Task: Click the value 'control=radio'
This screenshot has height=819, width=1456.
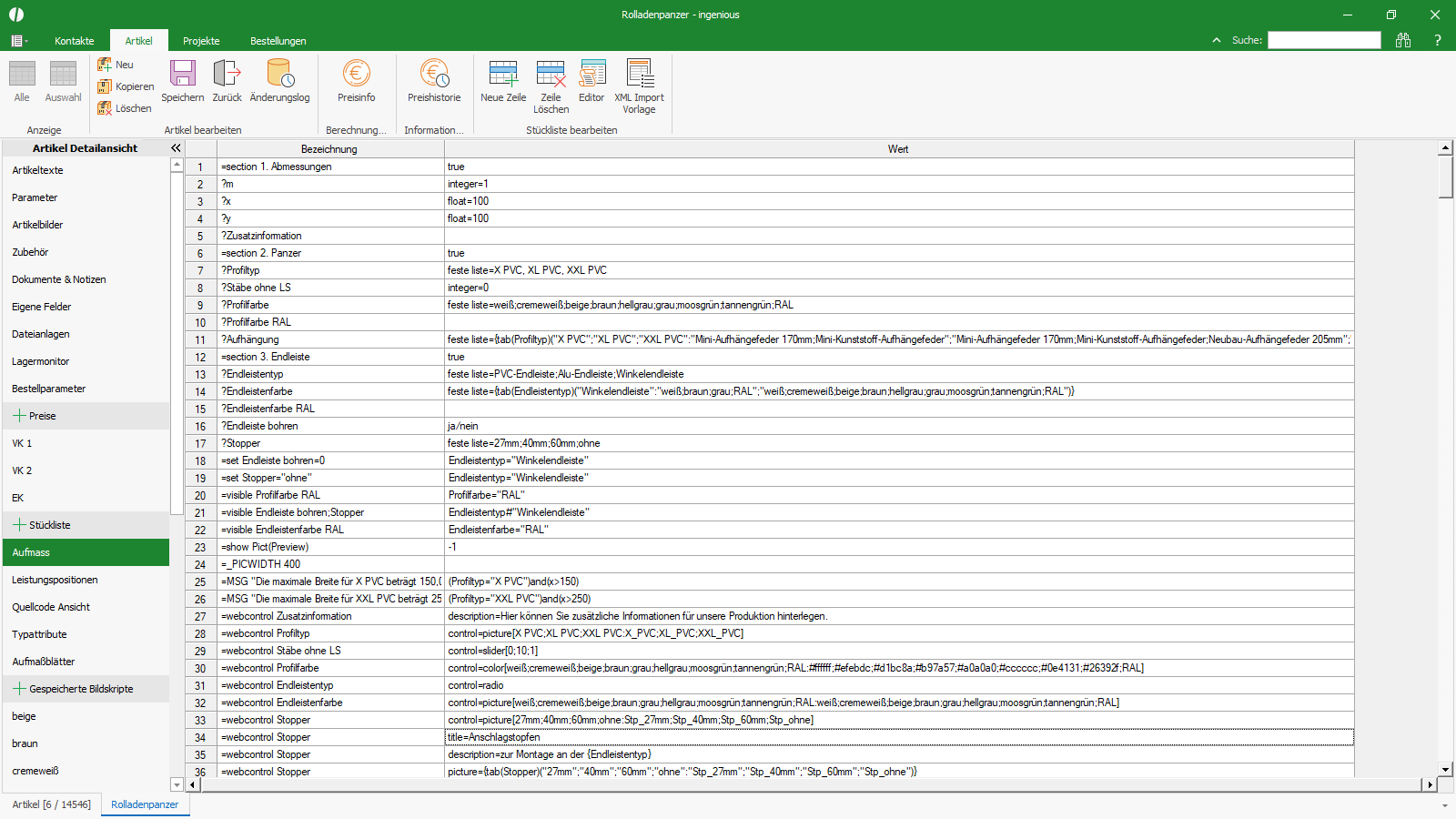Action: (x=899, y=685)
